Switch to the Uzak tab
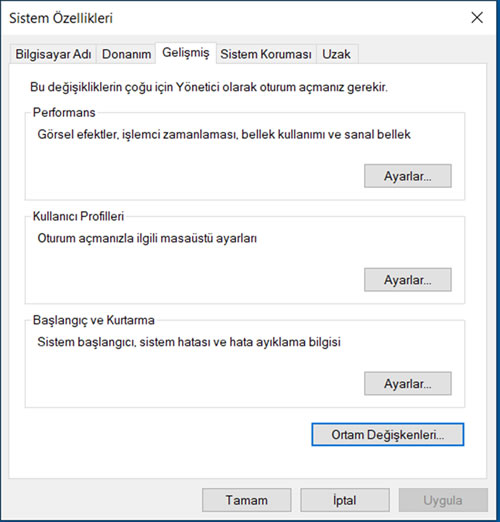 pos(337,54)
